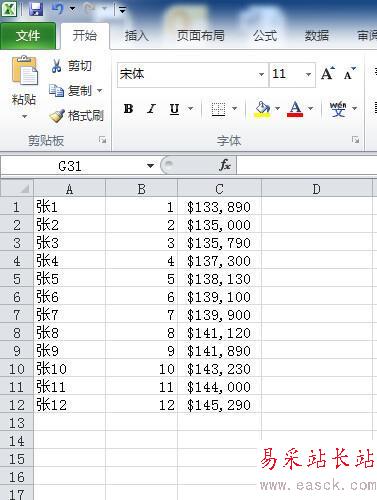Click the insert function fx button
Image resolution: width=377 pixels, height=500 pixels.
point(225,165)
